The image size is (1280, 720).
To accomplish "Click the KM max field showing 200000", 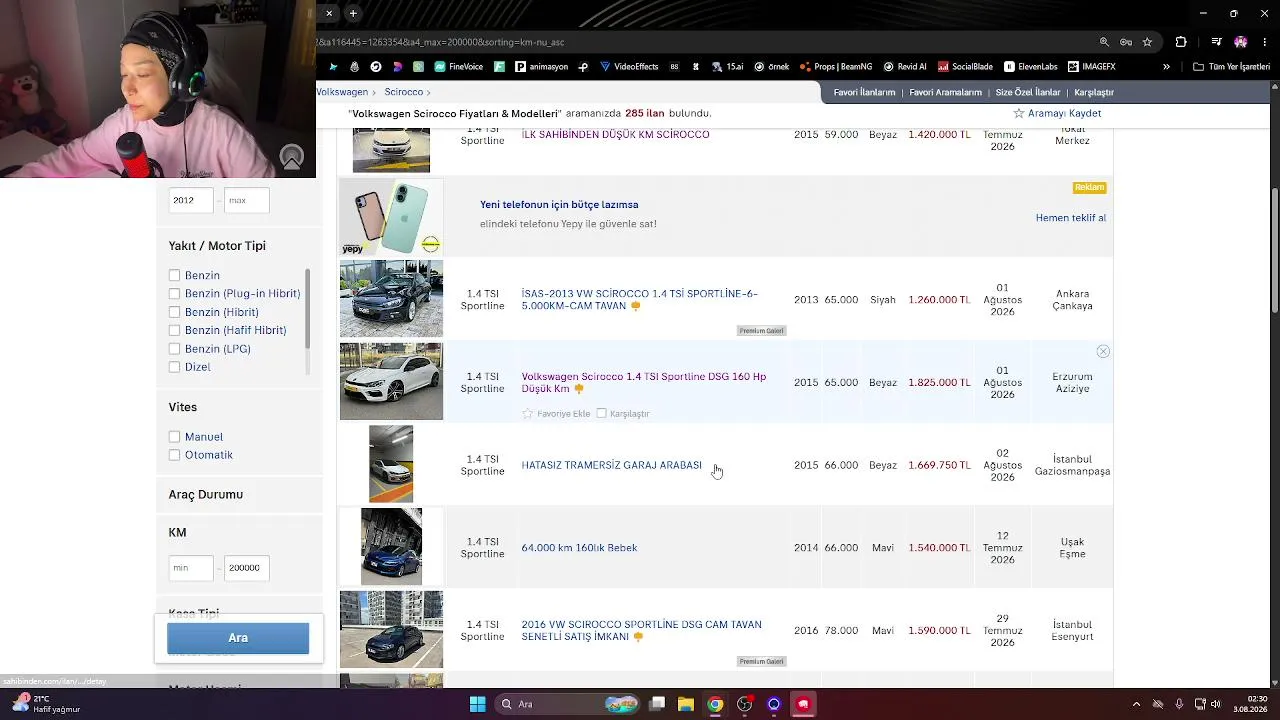I will pyautogui.click(x=246, y=568).
